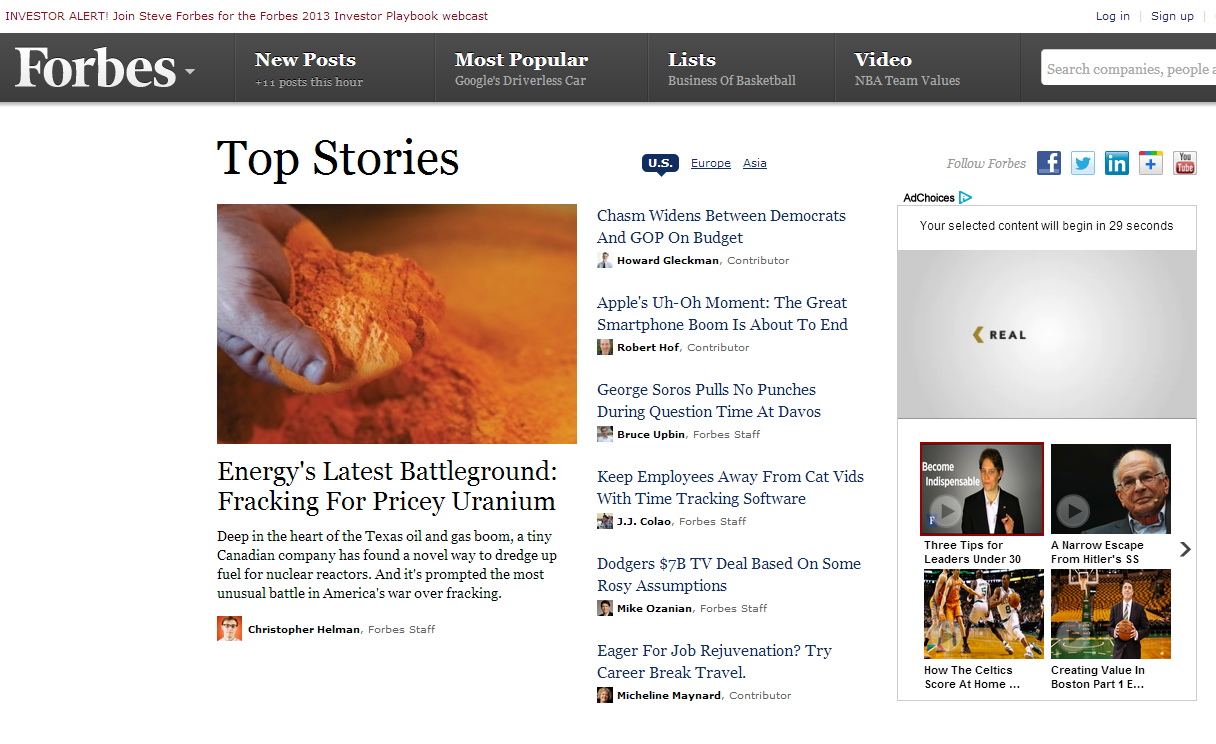Open George Soros Davos story

[709, 401]
